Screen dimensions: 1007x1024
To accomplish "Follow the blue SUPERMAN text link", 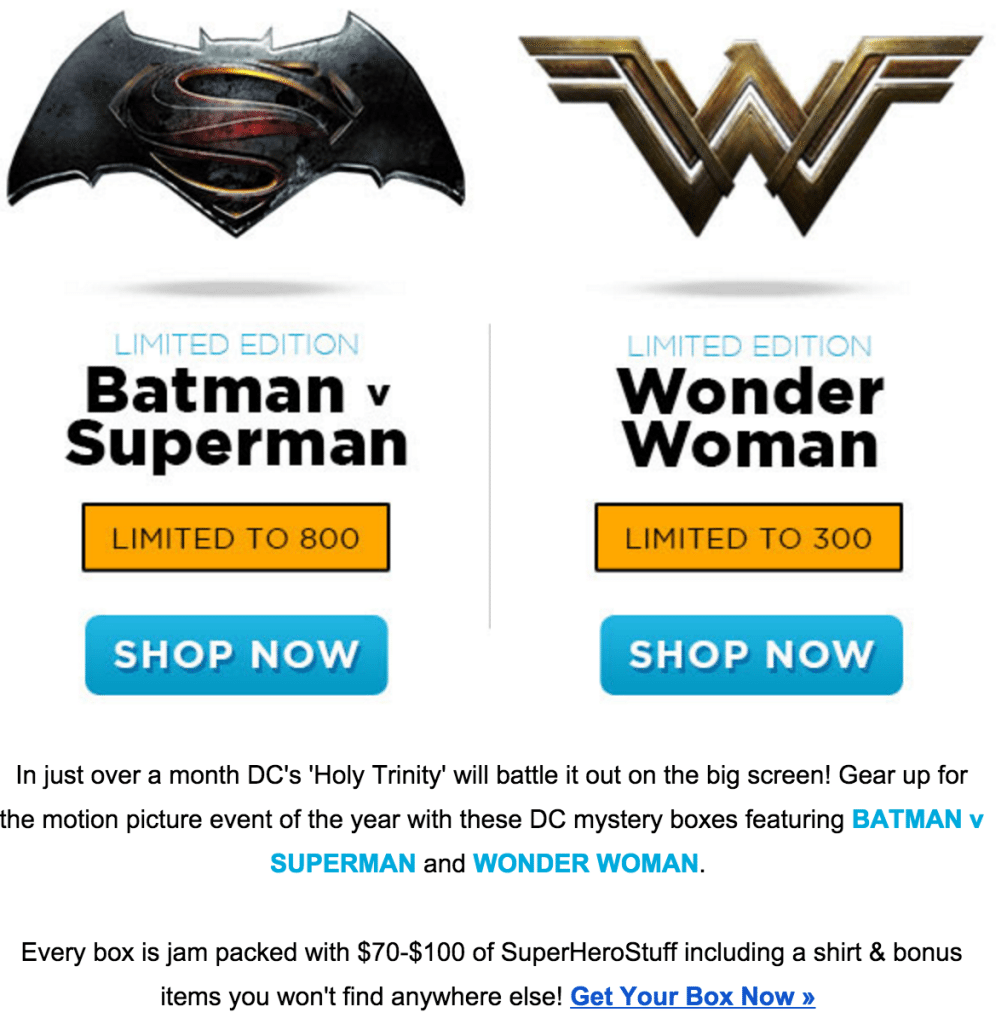I will pos(343,863).
